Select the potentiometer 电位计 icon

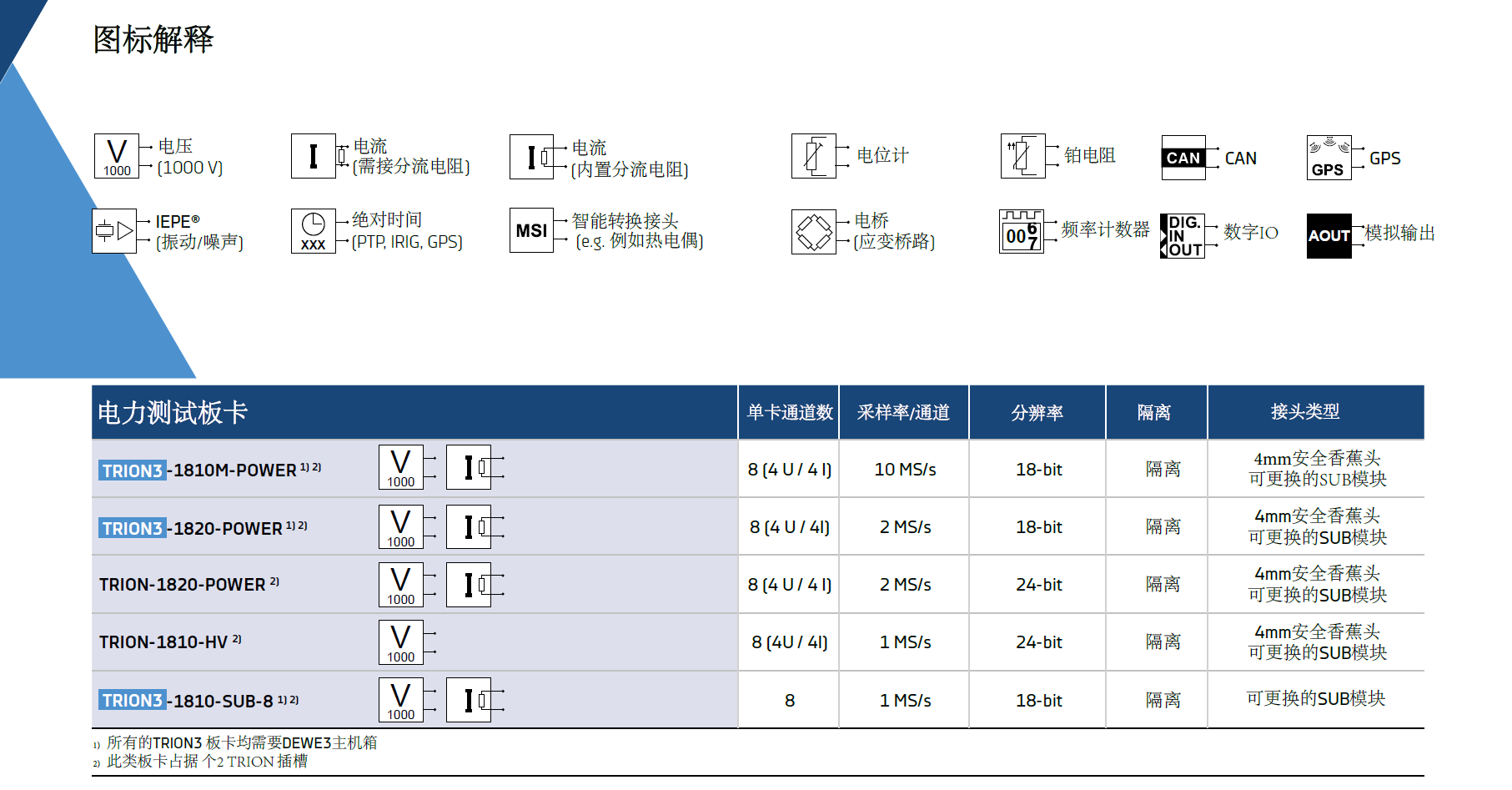(x=813, y=156)
